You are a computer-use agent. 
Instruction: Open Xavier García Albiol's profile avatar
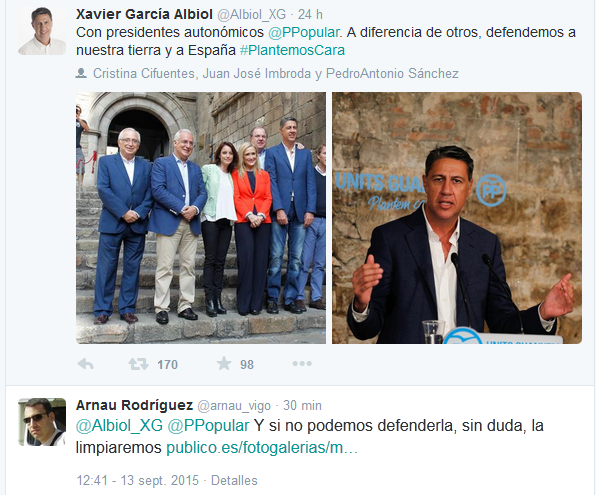[x=42, y=31]
